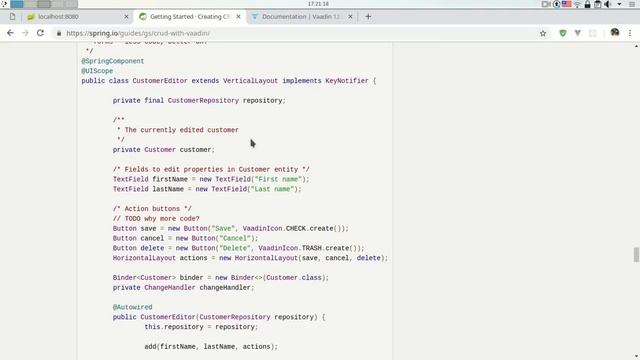Image resolution: width=640 pixels, height=360 pixels.
Task: Open the panel hamburger menu
Action: [x=632, y=4]
